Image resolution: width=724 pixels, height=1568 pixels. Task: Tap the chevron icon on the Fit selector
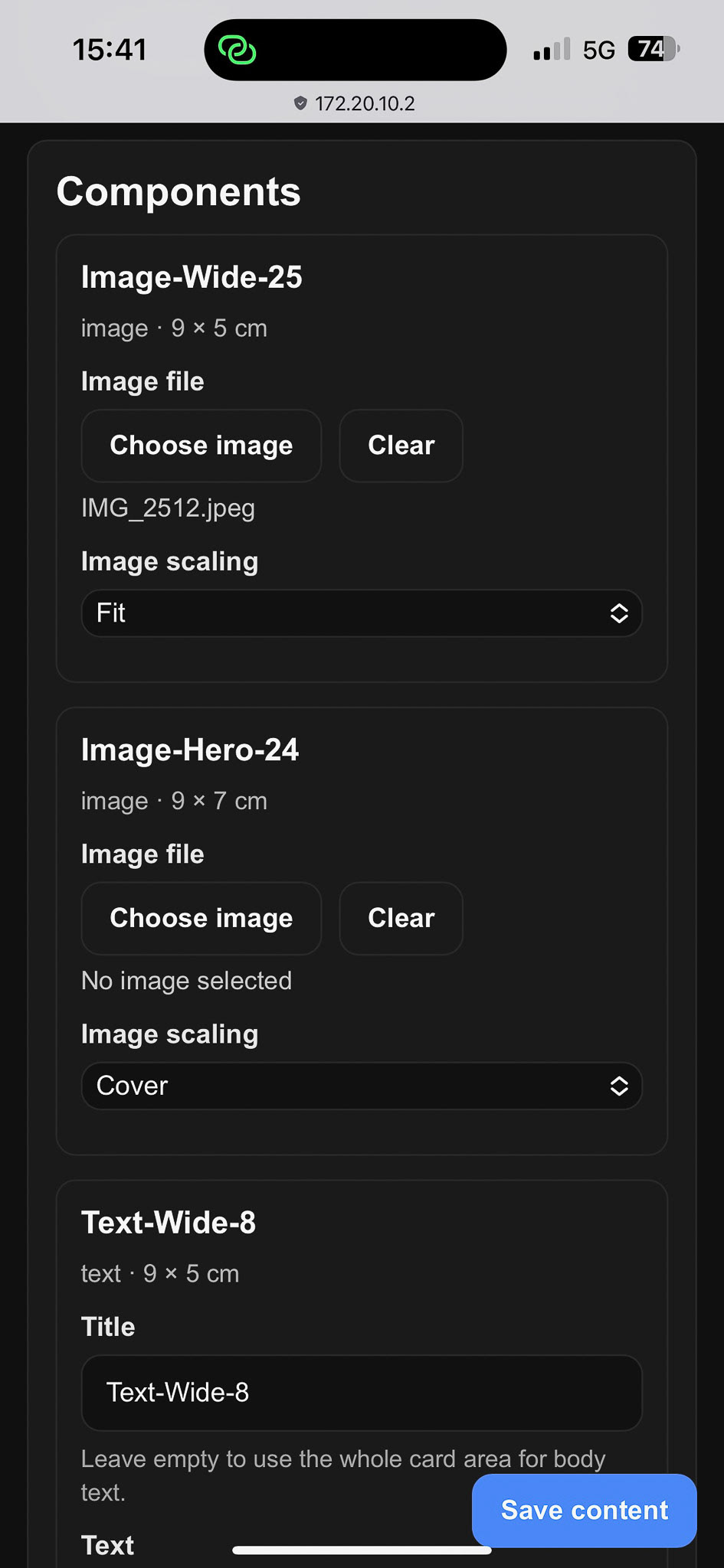tap(620, 613)
